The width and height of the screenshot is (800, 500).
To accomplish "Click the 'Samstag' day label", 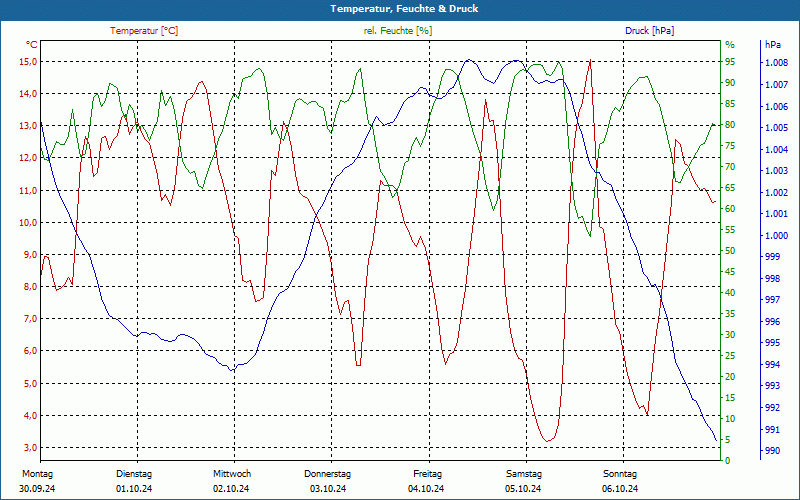I will tap(523, 473).
